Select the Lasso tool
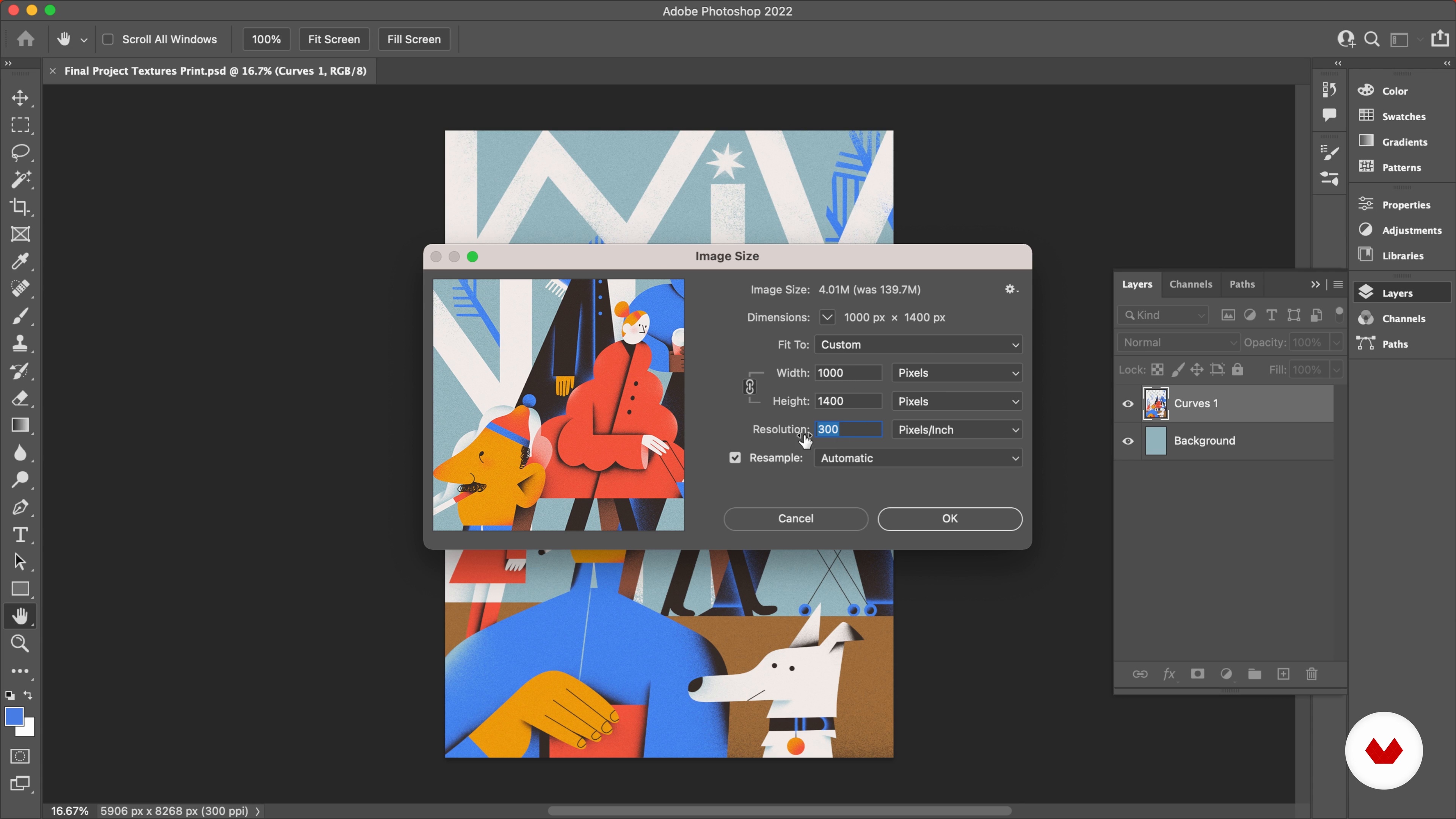The height and width of the screenshot is (819, 1456). [x=20, y=152]
